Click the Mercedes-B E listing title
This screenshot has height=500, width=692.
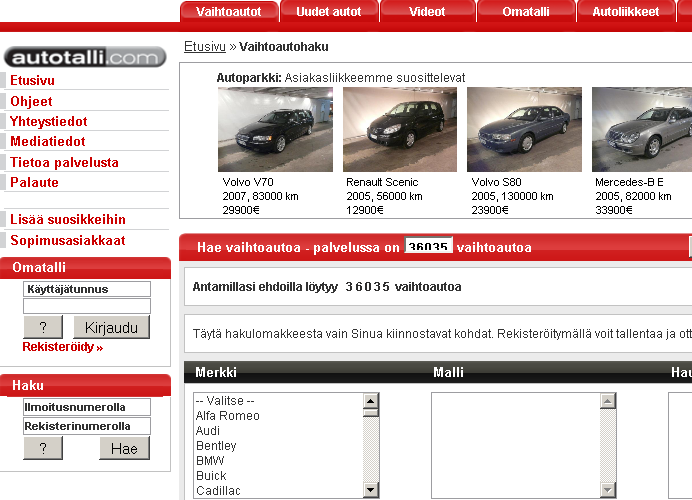[x=629, y=182]
